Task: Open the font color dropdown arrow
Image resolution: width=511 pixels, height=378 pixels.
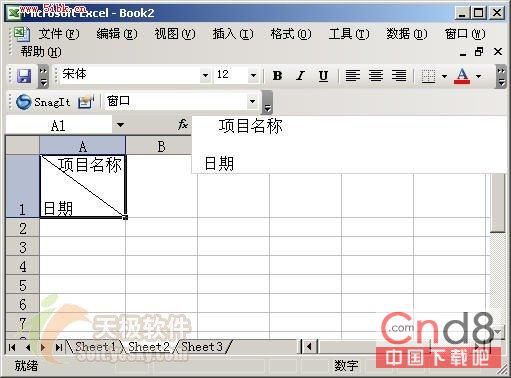Action: click(x=479, y=76)
